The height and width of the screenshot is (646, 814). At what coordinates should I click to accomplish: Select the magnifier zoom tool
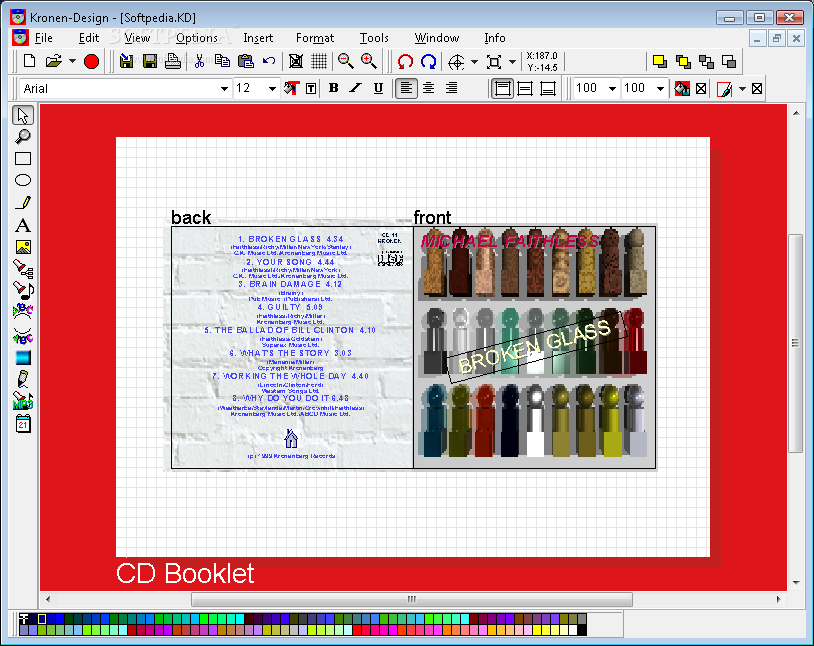pos(23,137)
